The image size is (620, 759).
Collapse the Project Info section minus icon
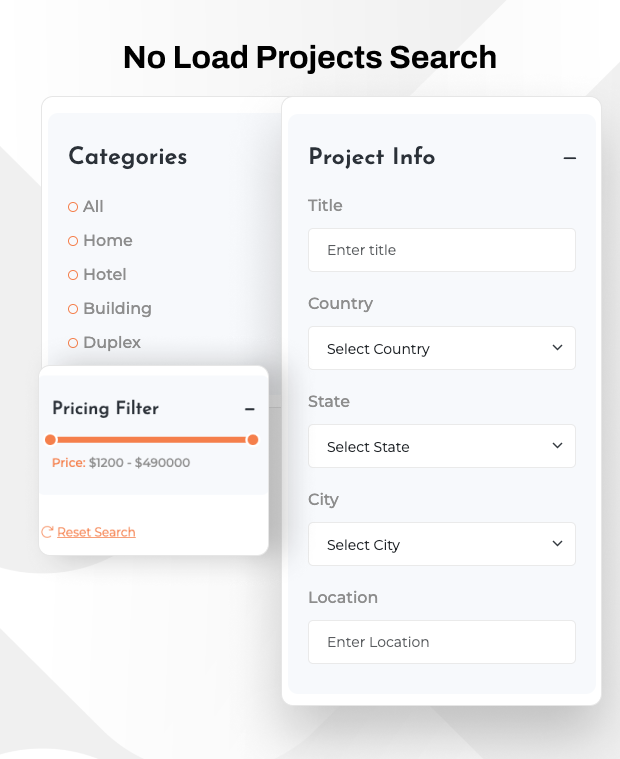click(x=570, y=158)
